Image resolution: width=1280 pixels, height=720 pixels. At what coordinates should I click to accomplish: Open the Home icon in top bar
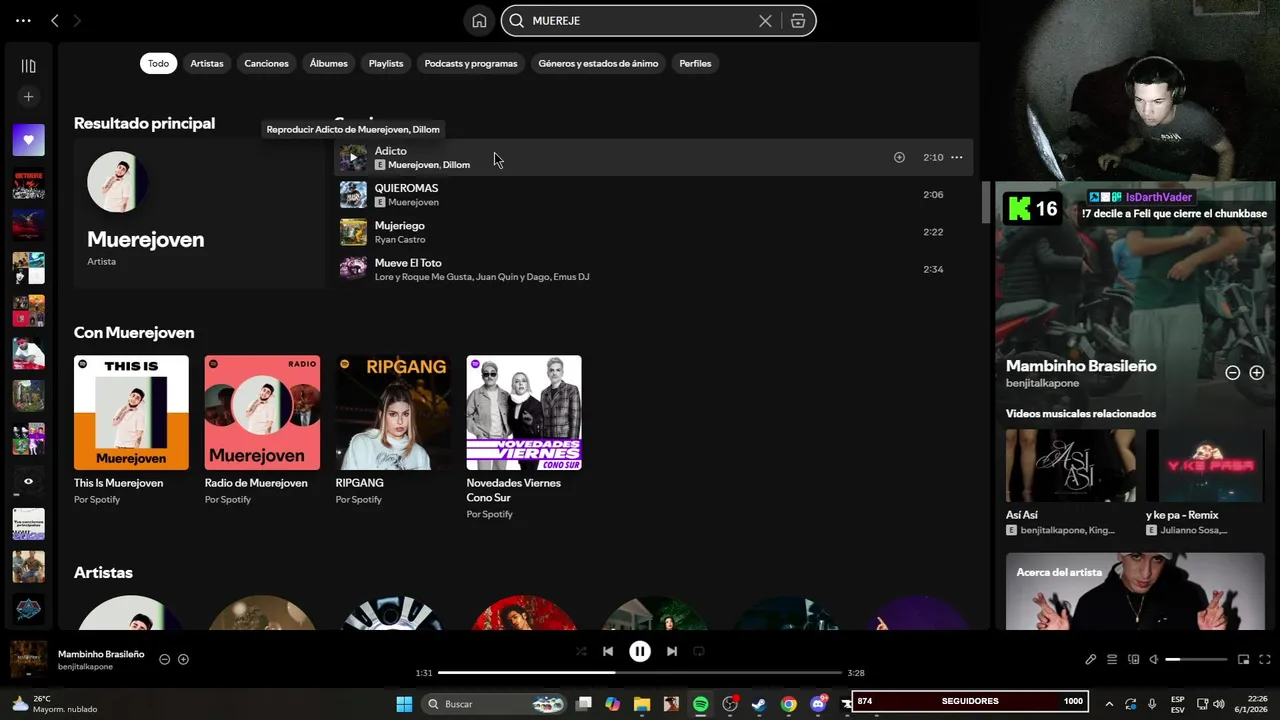point(479,20)
